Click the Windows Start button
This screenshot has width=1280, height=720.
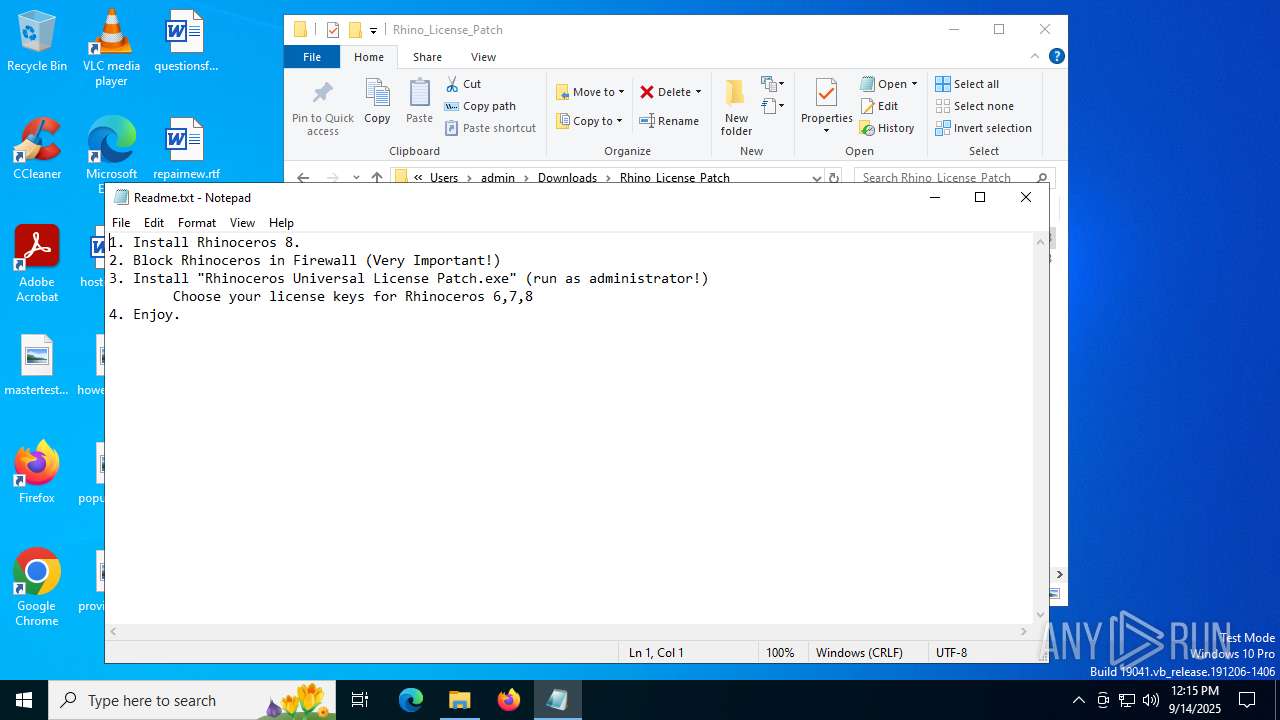pyautogui.click(x=24, y=700)
